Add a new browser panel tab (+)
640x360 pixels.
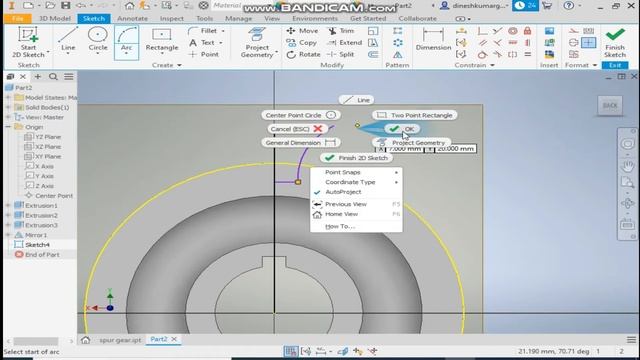click(38, 76)
